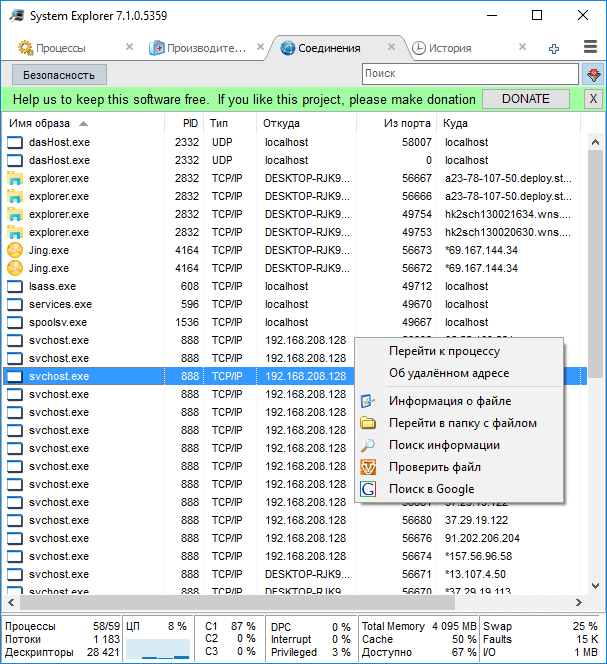The height and width of the screenshot is (664, 607).
Task: Click horizontal scrollbar right arrow
Action: click(x=579, y=602)
